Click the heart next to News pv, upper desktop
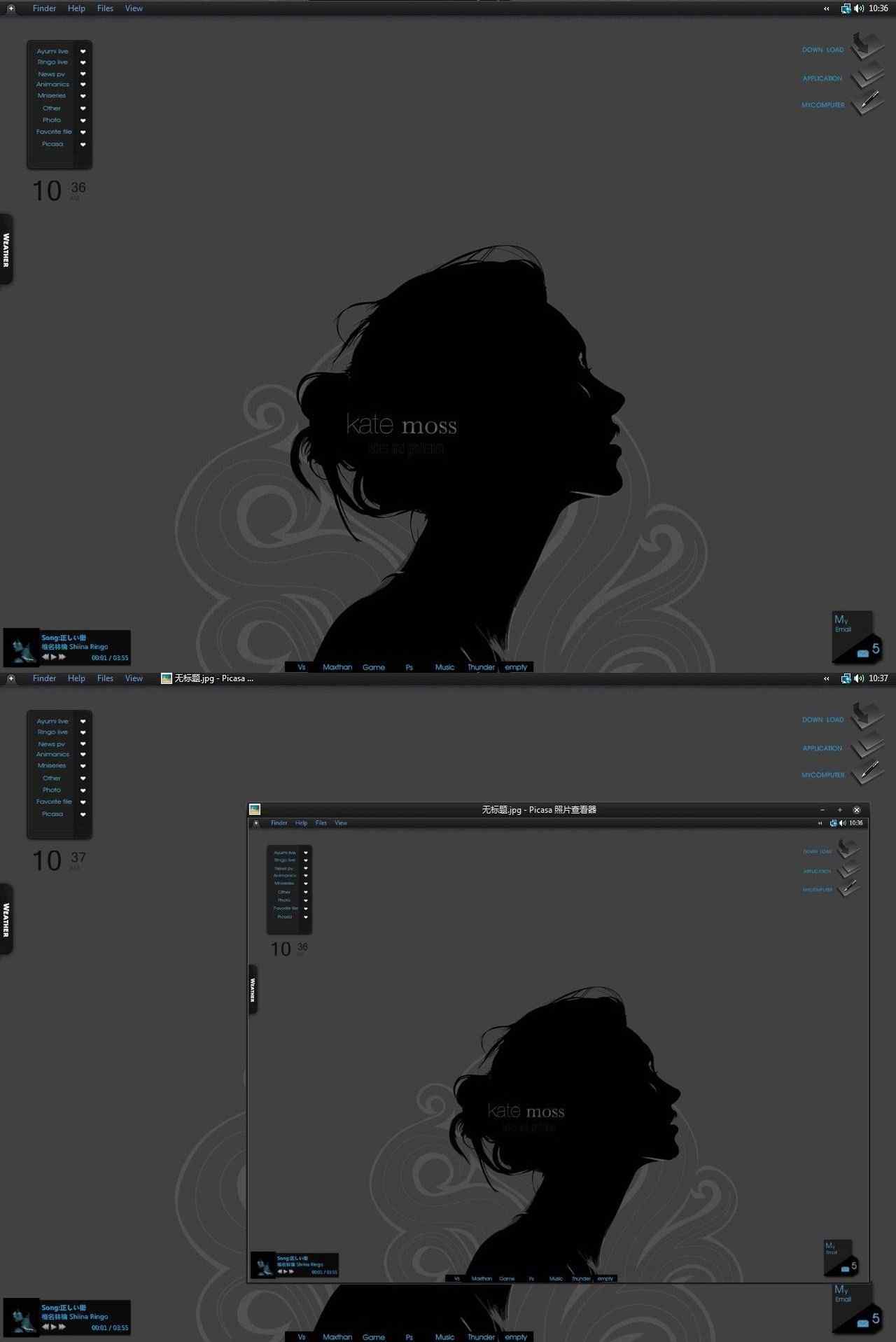Image resolution: width=896 pixels, height=1342 pixels. click(83, 74)
